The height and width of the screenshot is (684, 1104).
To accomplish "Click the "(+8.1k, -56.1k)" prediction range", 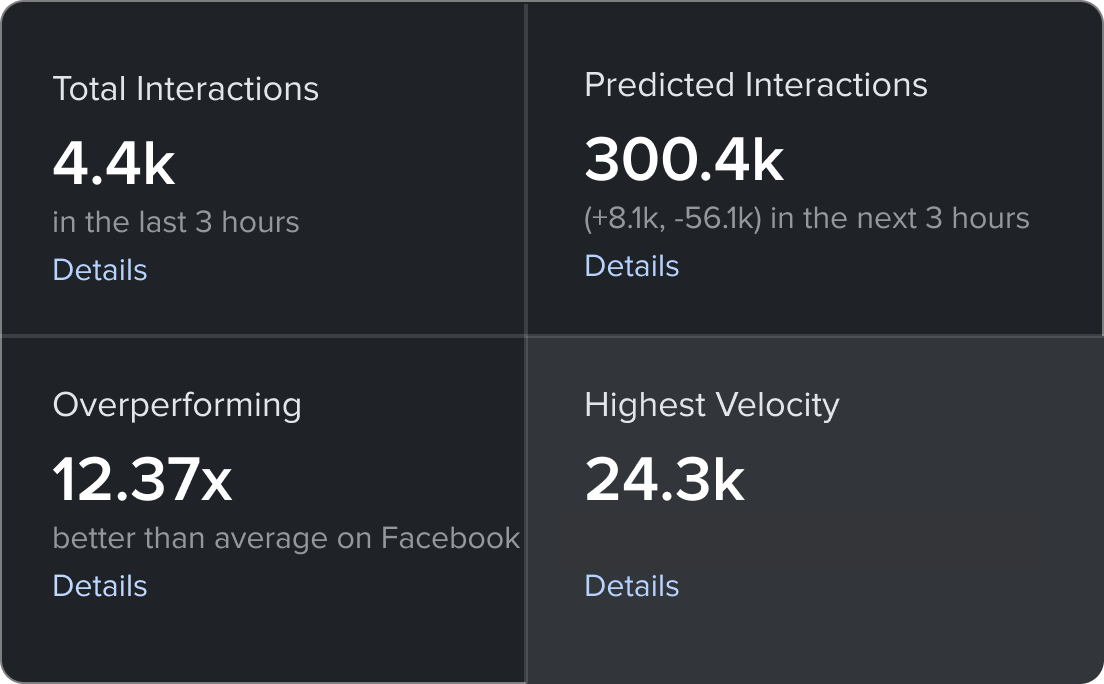I will 673,218.
